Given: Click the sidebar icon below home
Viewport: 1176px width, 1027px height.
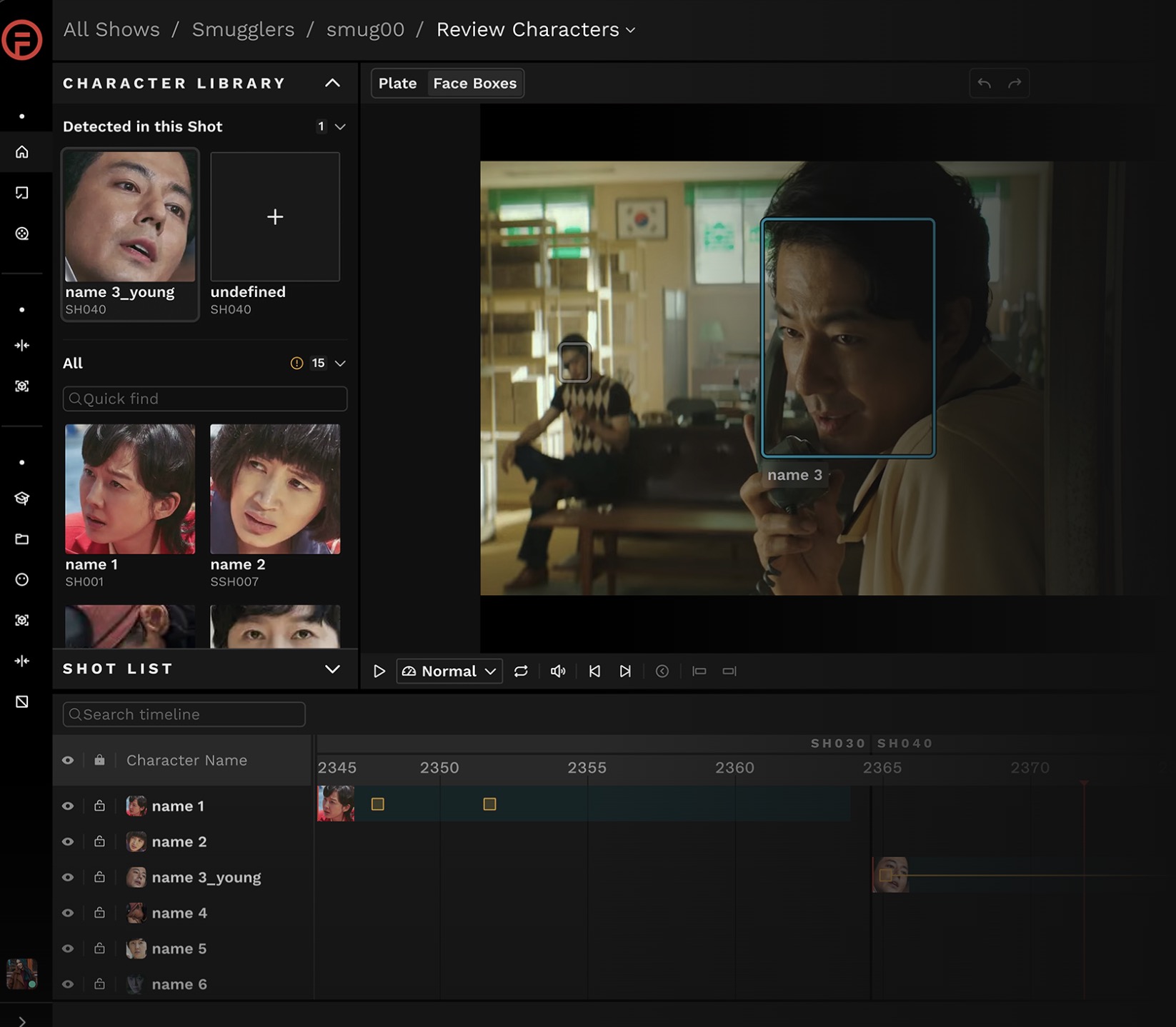Looking at the screenshot, I should click(x=22, y=193).
